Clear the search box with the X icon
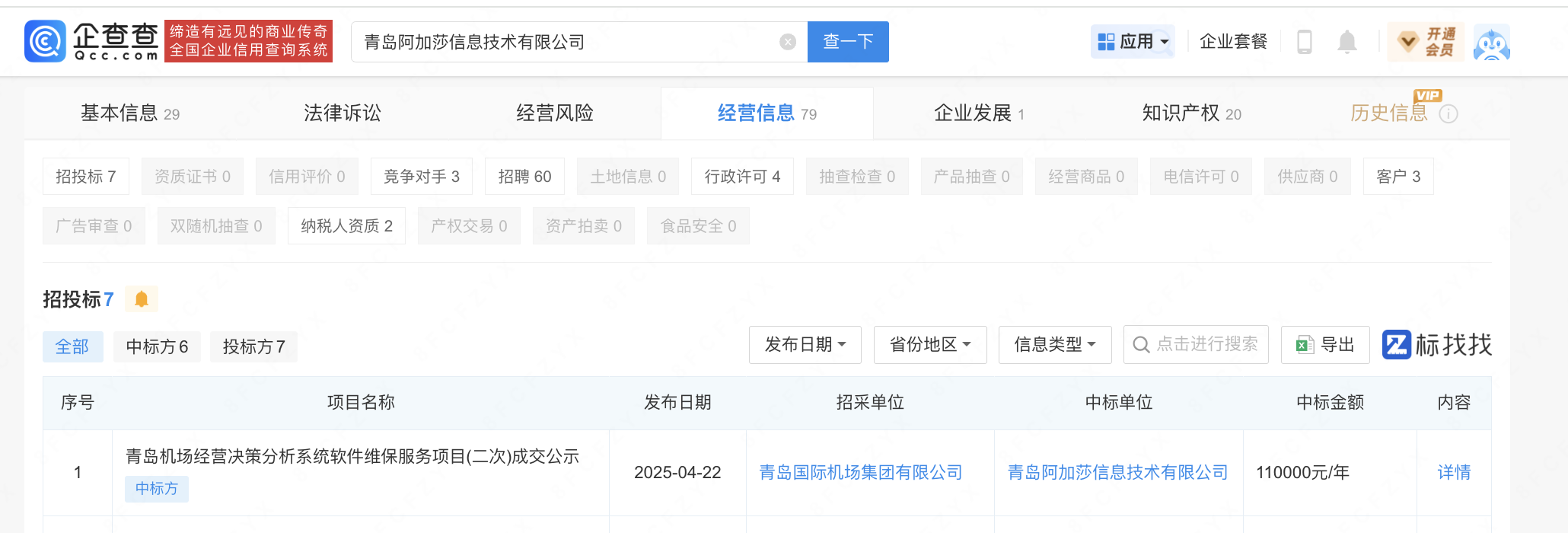This screenshot has width=1568, height=533. click(788, 42)
